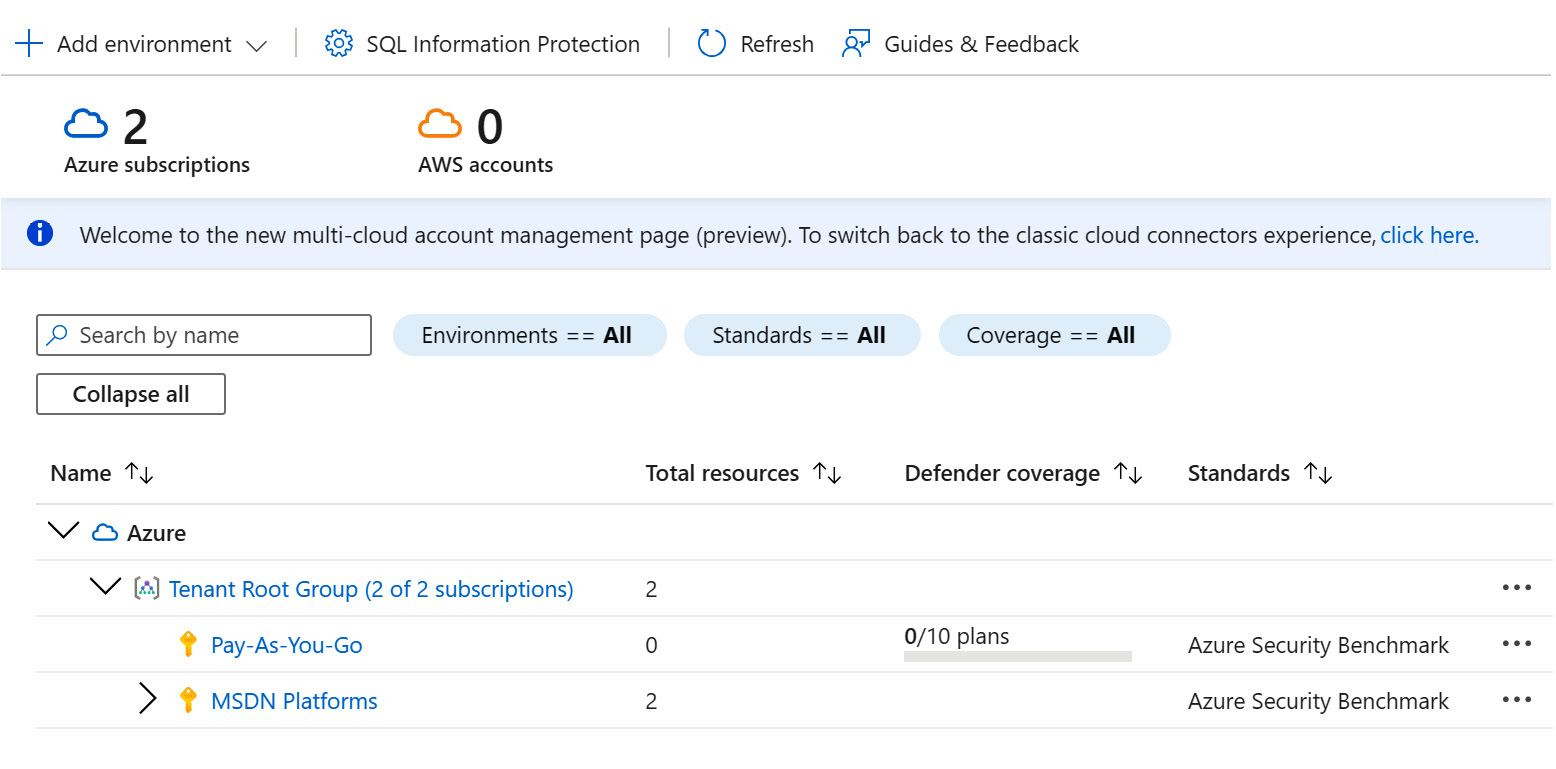
Task: Click the 0/10 plans coverage bar
Action: [x=1018, y=657]
